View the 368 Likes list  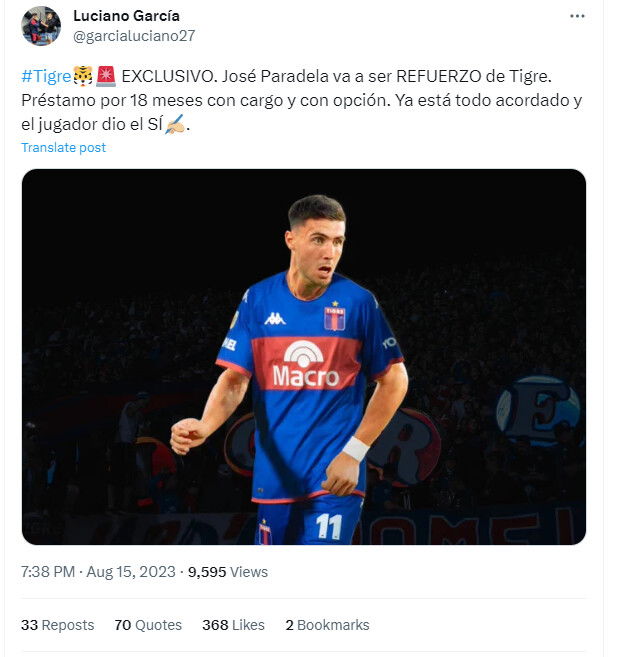point(233,625)
